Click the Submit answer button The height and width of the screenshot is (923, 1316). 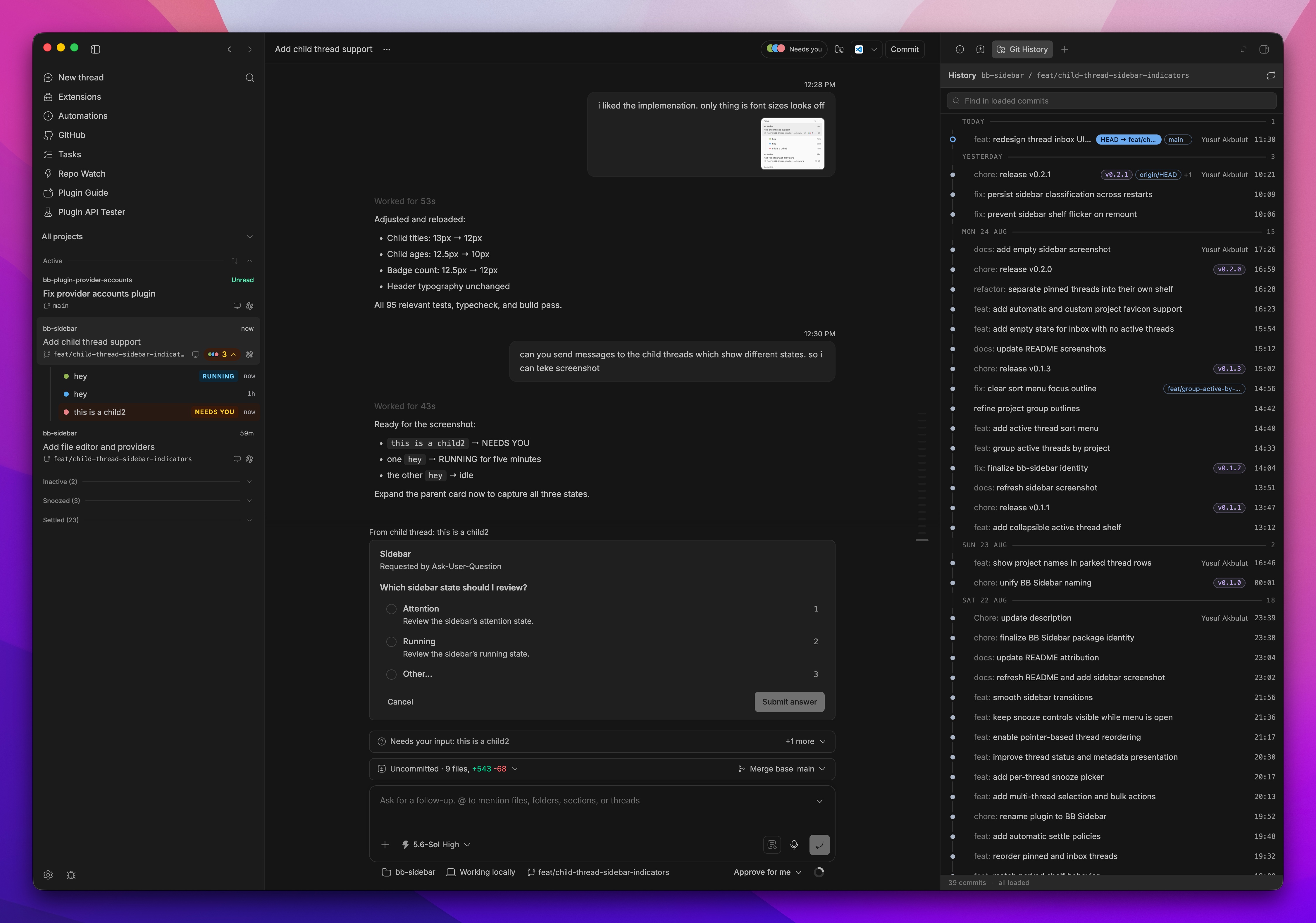coord(789,702)
